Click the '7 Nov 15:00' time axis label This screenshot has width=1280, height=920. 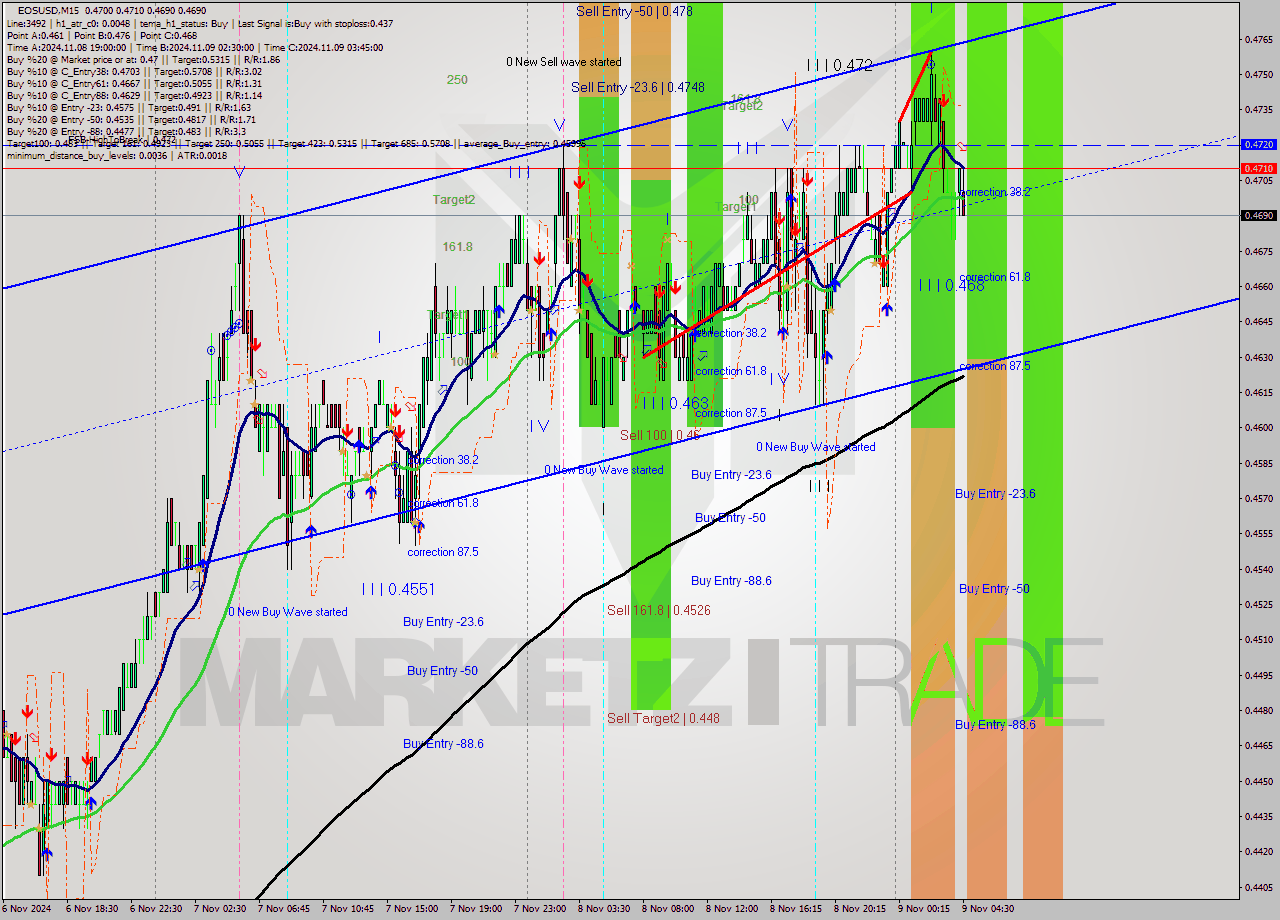click(x=412, y=909)
